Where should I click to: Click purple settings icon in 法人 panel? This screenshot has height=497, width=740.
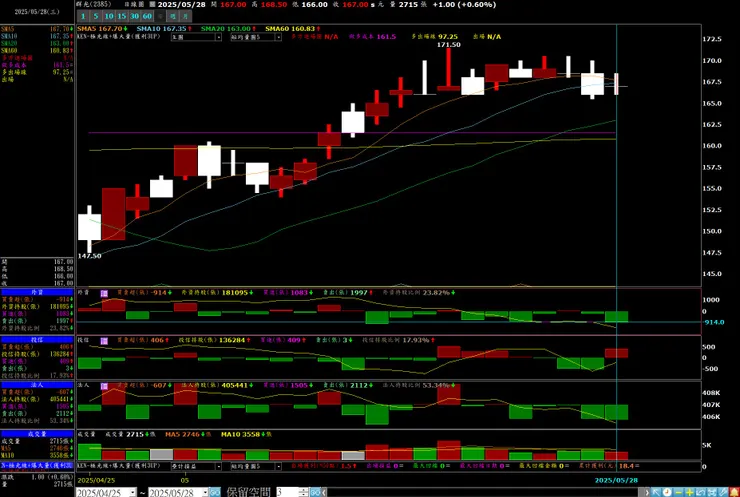104,386
